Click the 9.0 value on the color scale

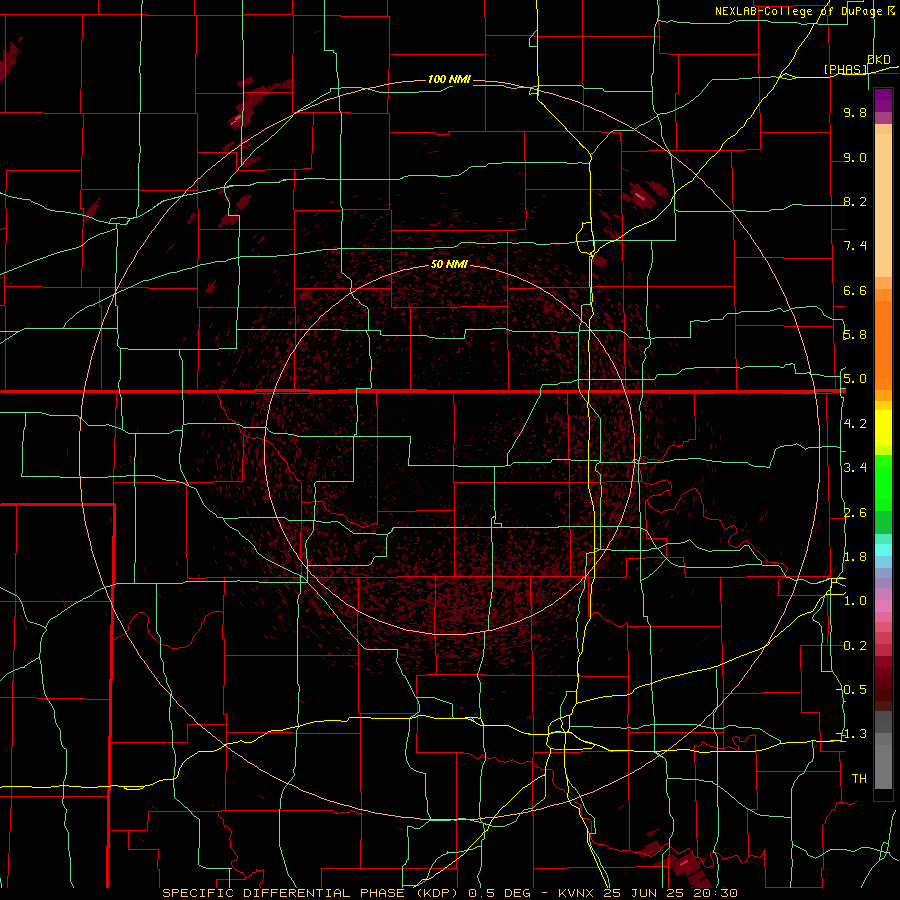pos(855,157)
